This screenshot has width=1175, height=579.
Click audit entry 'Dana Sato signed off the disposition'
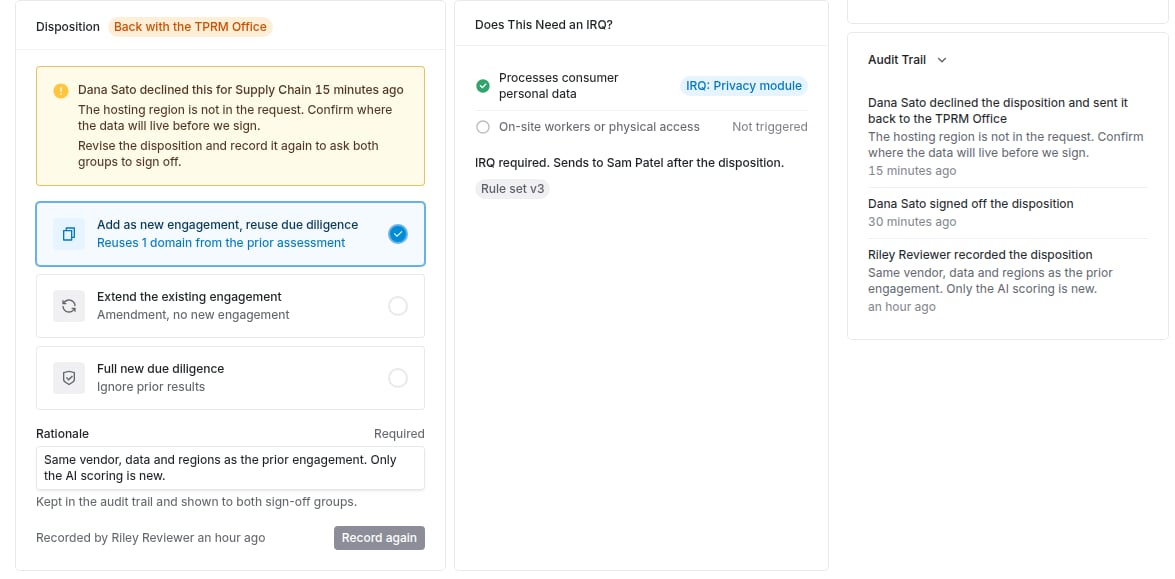tap(970, 204)
